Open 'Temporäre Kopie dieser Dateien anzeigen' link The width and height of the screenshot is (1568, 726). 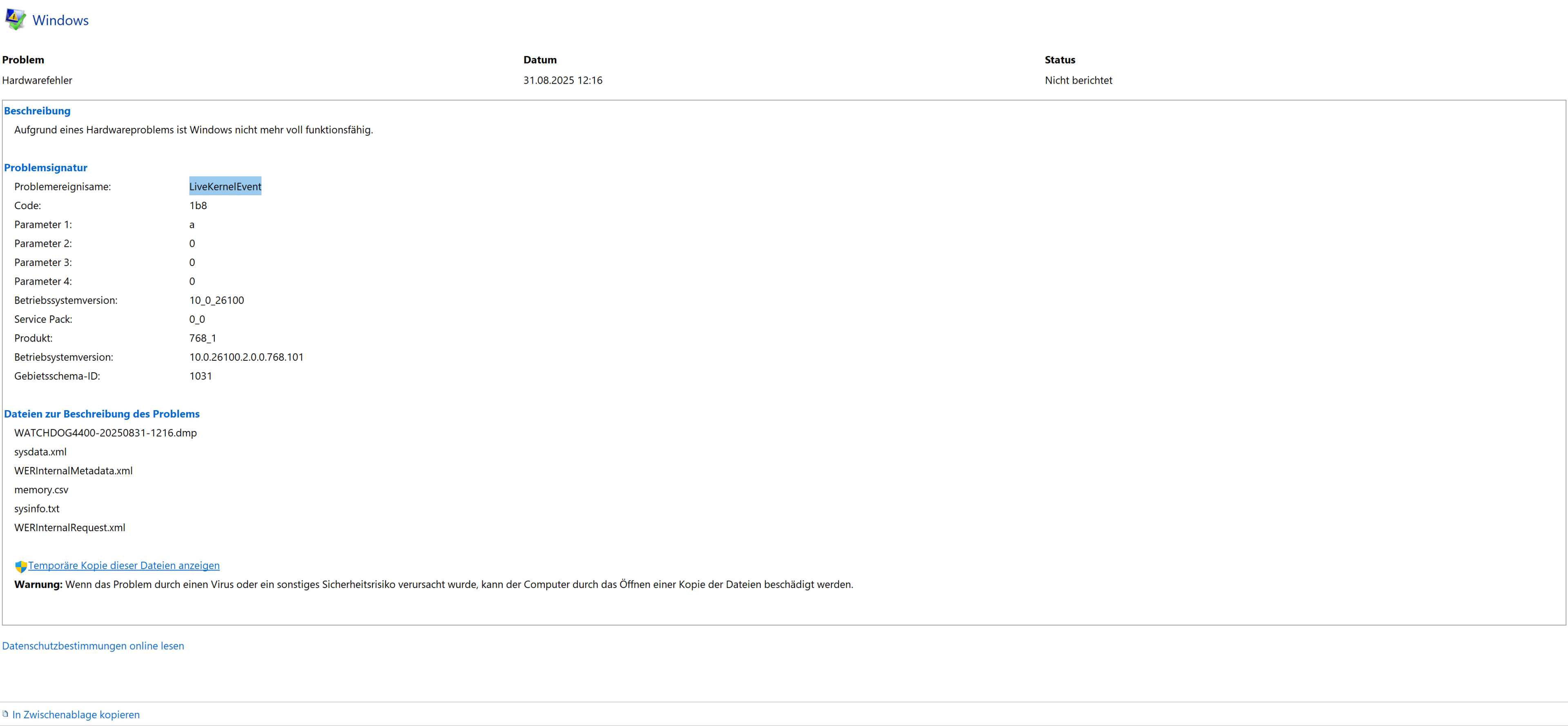pyautogui.click(x=124, y=565)
